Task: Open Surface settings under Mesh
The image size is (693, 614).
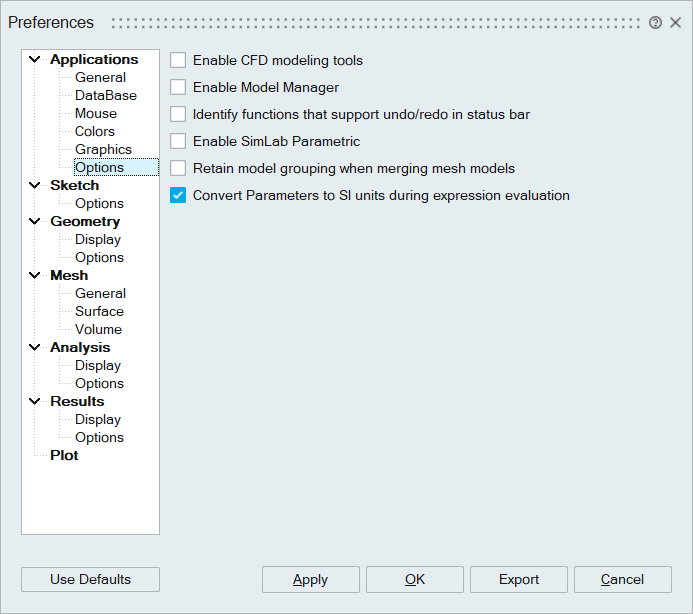Action: [99, 311]
